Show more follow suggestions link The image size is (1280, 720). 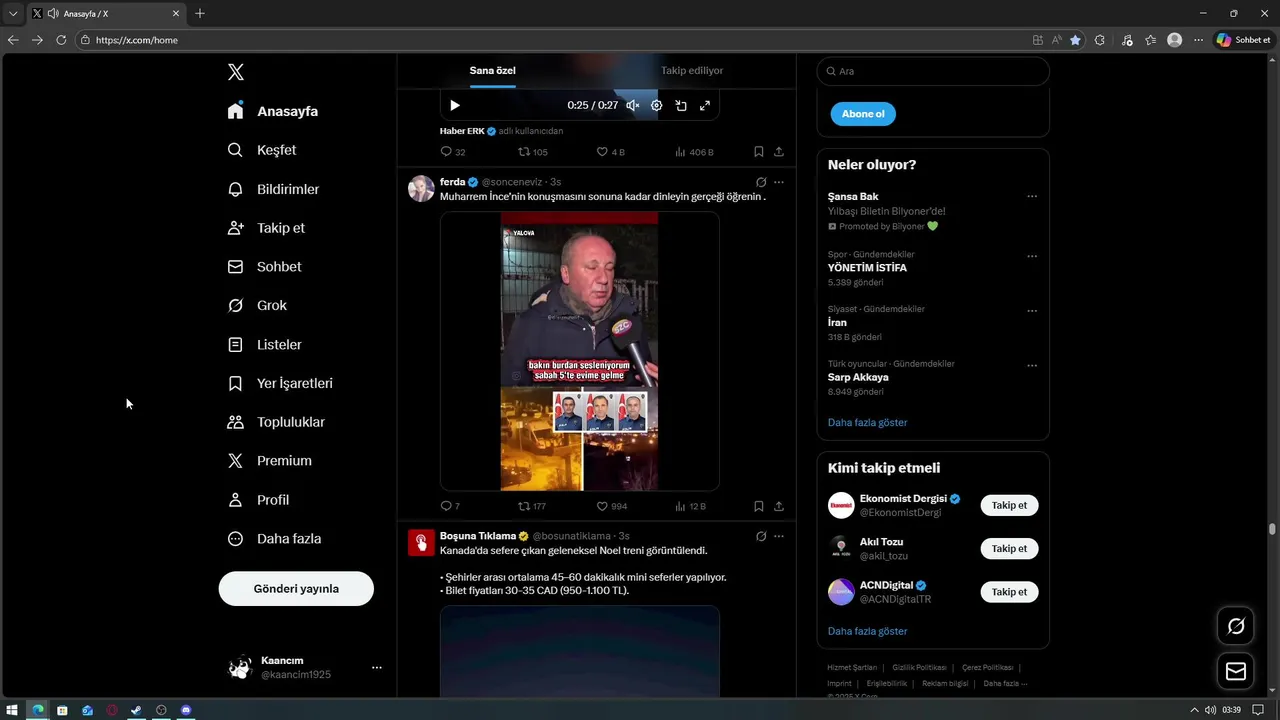[867, 632]
